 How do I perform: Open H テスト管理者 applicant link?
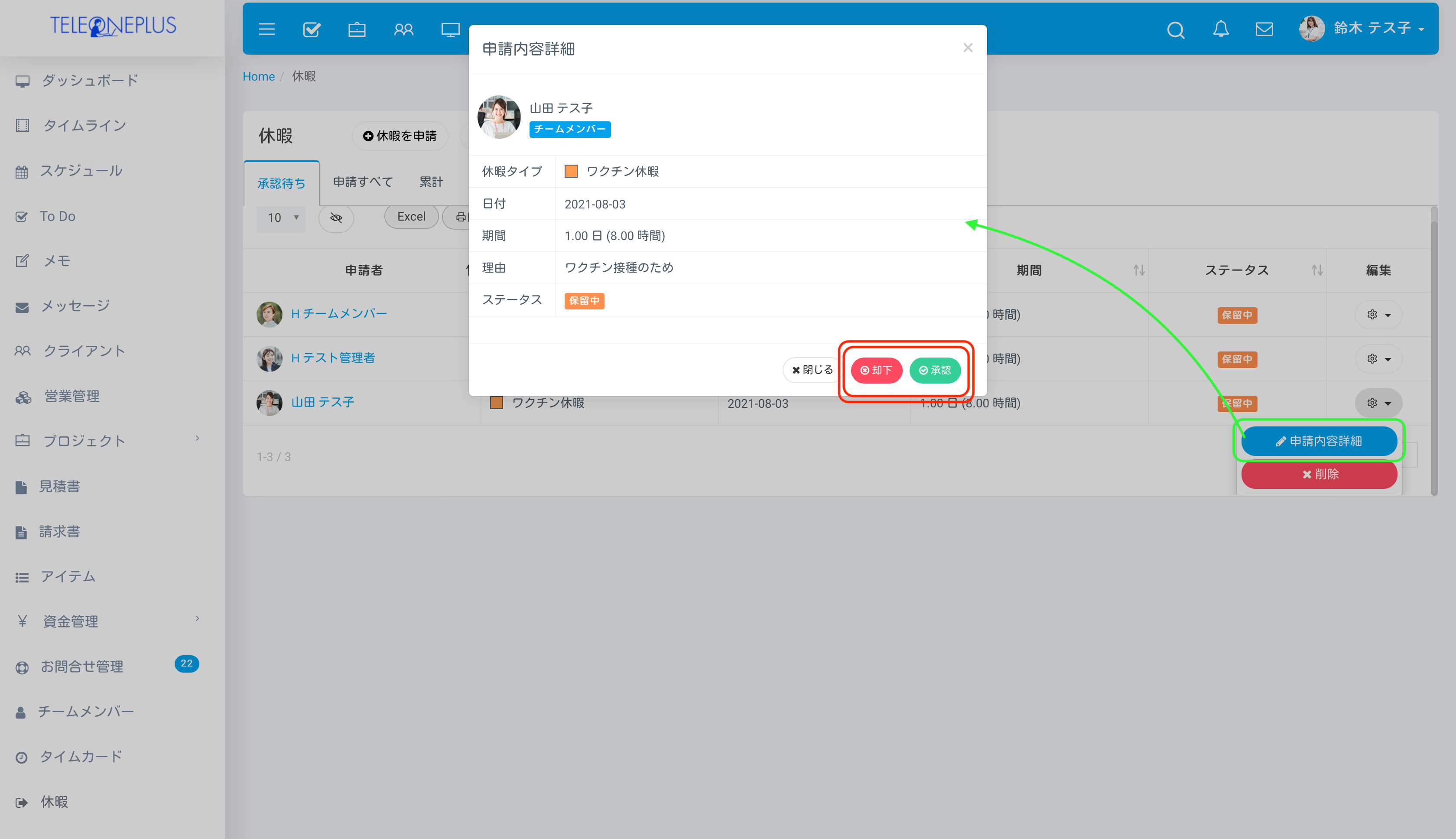click(333, 358)
